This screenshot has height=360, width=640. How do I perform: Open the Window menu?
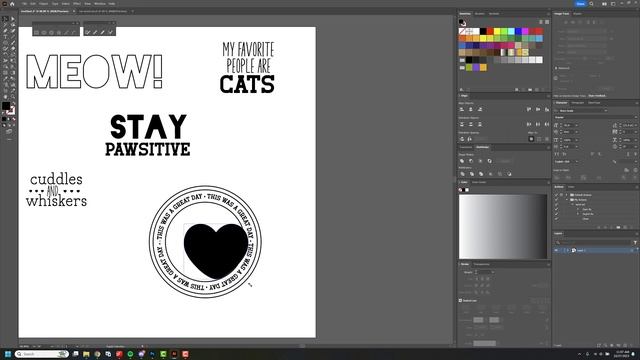click(x=100, y=4)
